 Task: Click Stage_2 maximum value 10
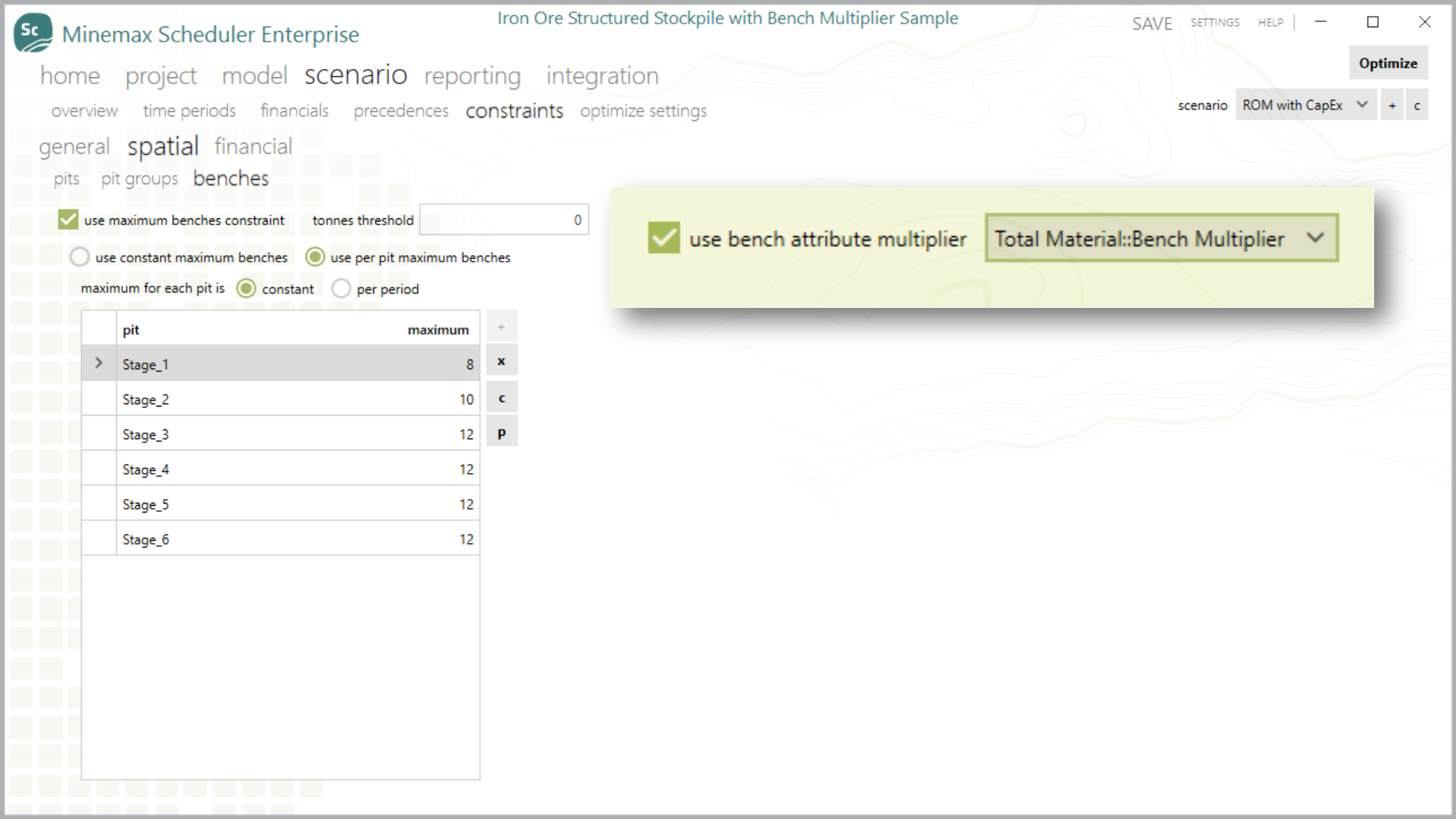click(466, 399)
